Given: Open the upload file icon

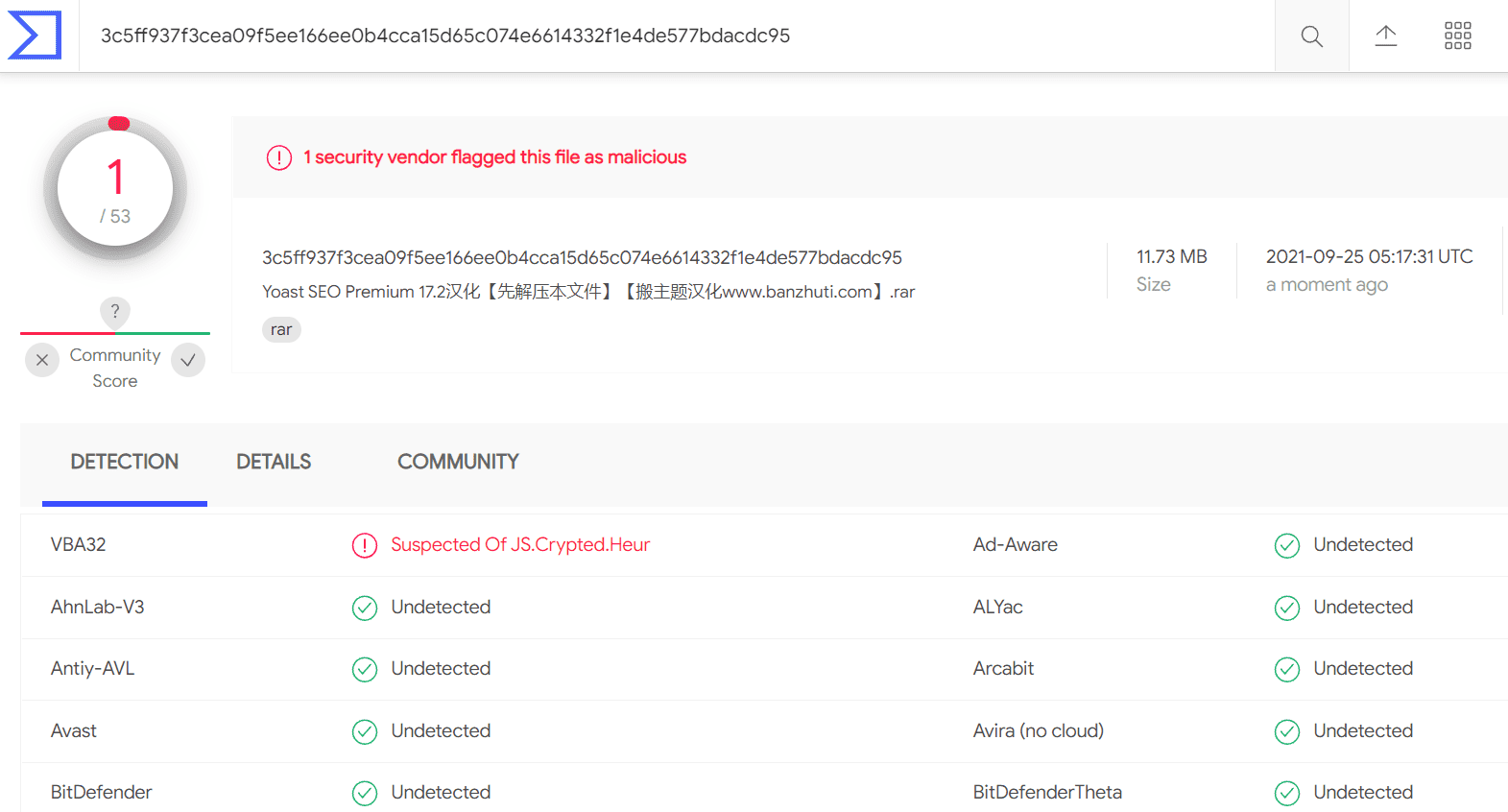Looking at the screenshot, I should tap(1385, 36).
